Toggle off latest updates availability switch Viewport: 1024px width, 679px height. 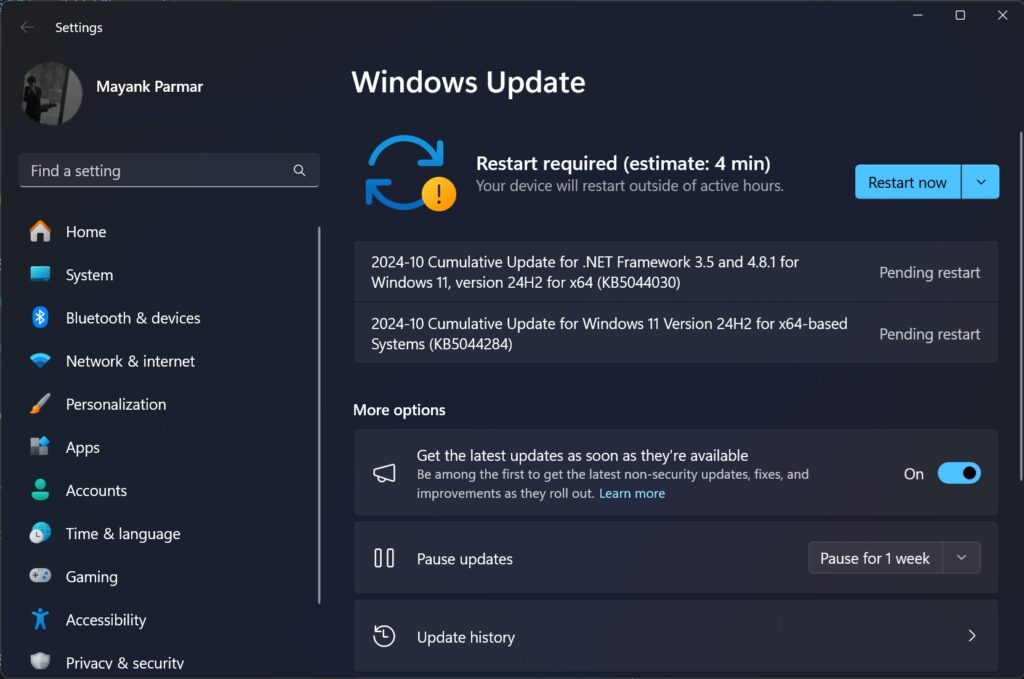(x=958, y=473)
